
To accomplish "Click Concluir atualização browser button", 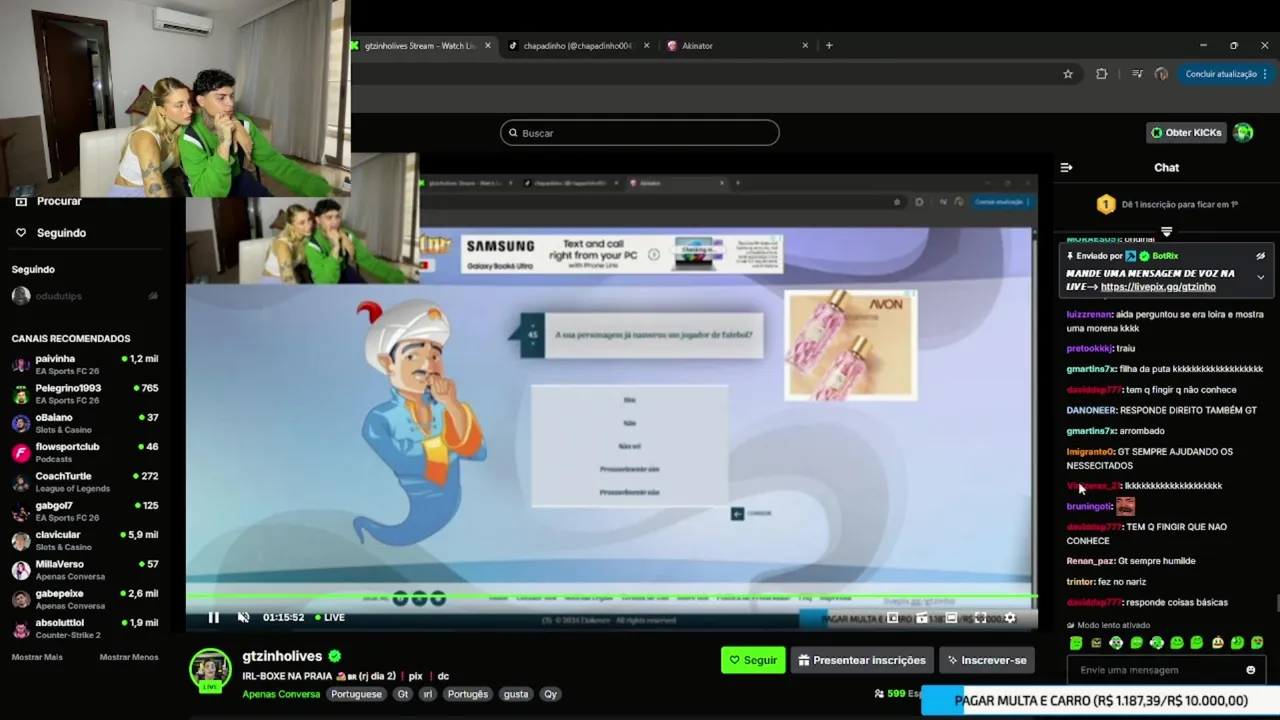I will click(x=1220, y=74).
